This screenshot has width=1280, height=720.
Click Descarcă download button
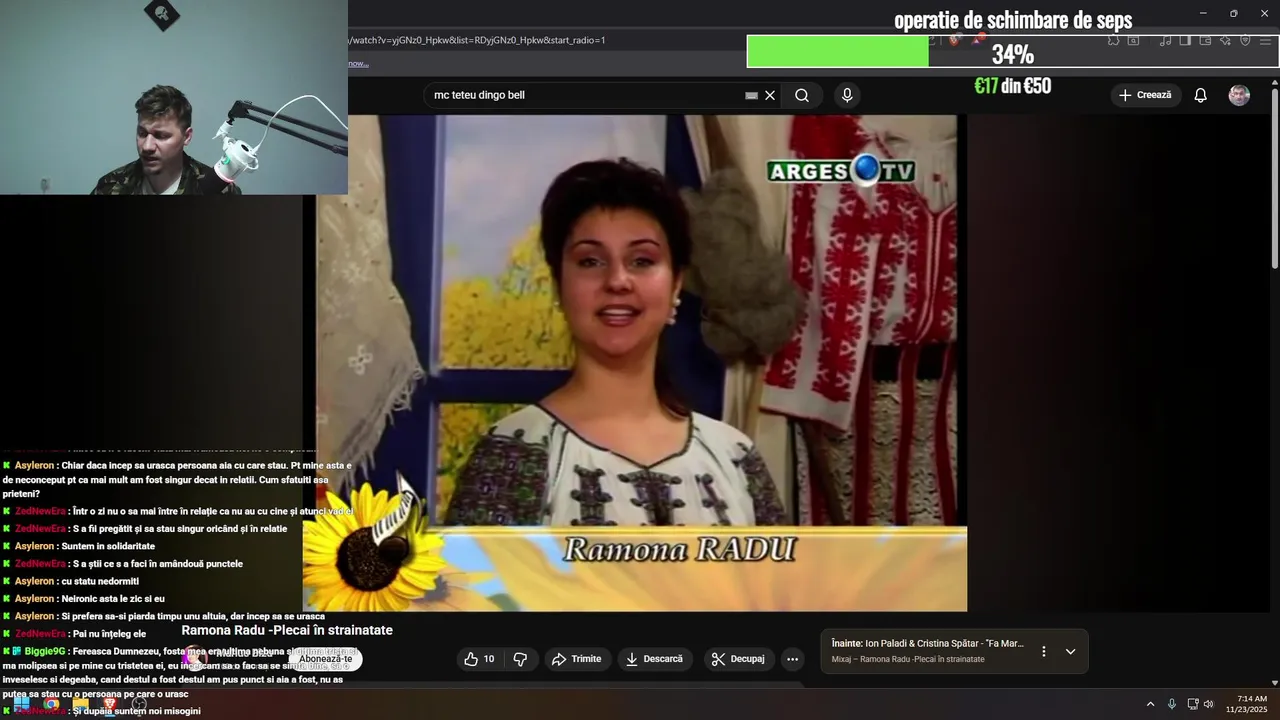(x=654, y=659)
